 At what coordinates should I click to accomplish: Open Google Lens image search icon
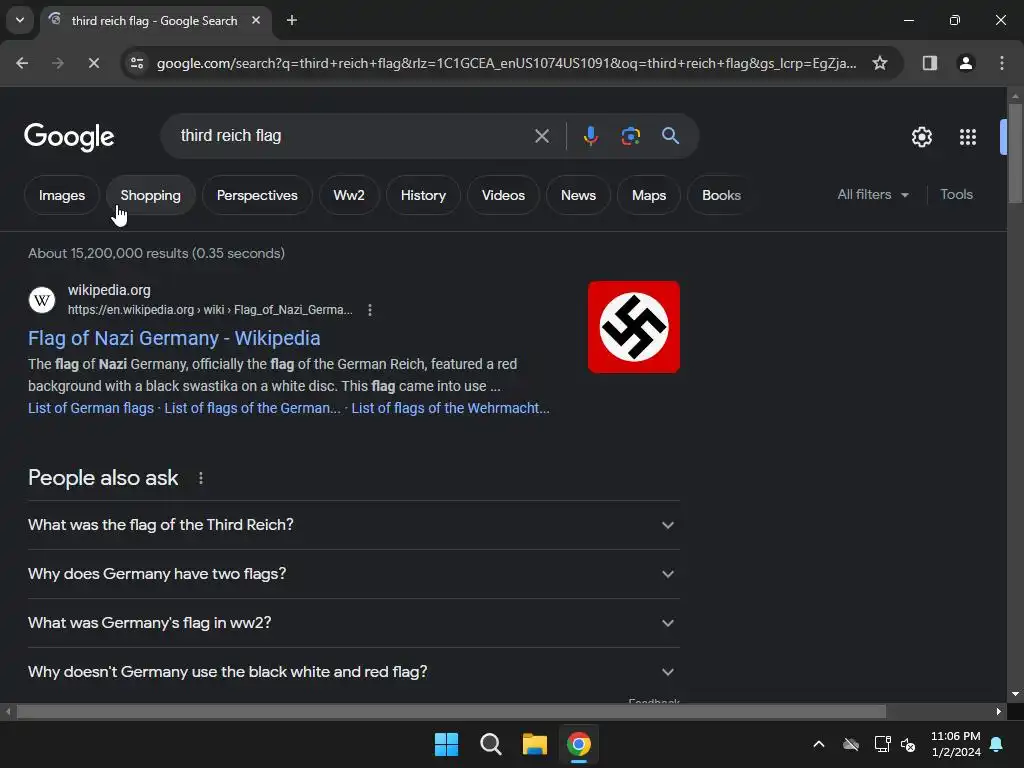coord(630,136)
